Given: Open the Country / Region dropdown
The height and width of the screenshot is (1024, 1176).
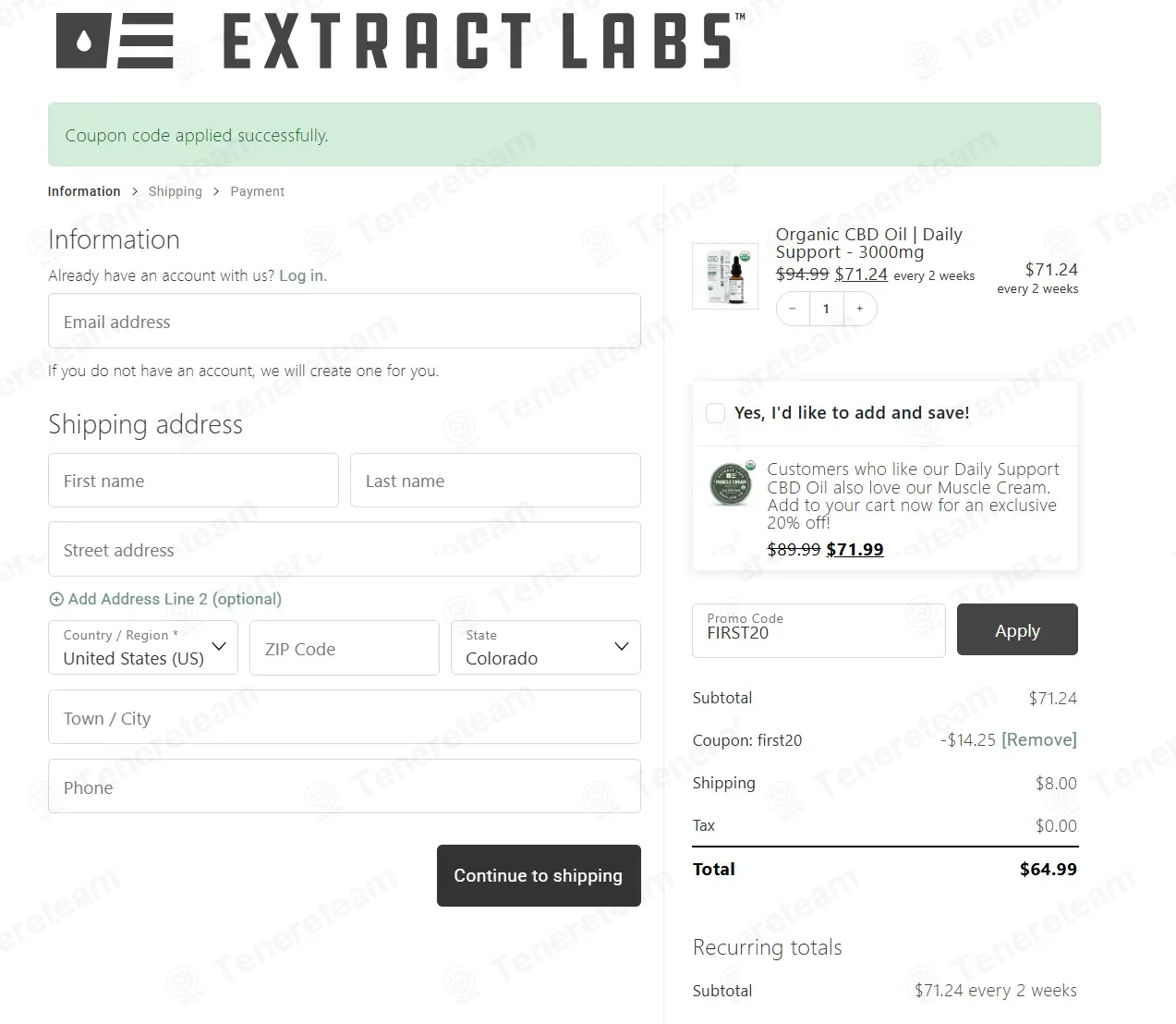Looking at the screenshot, I should [143, 648].
